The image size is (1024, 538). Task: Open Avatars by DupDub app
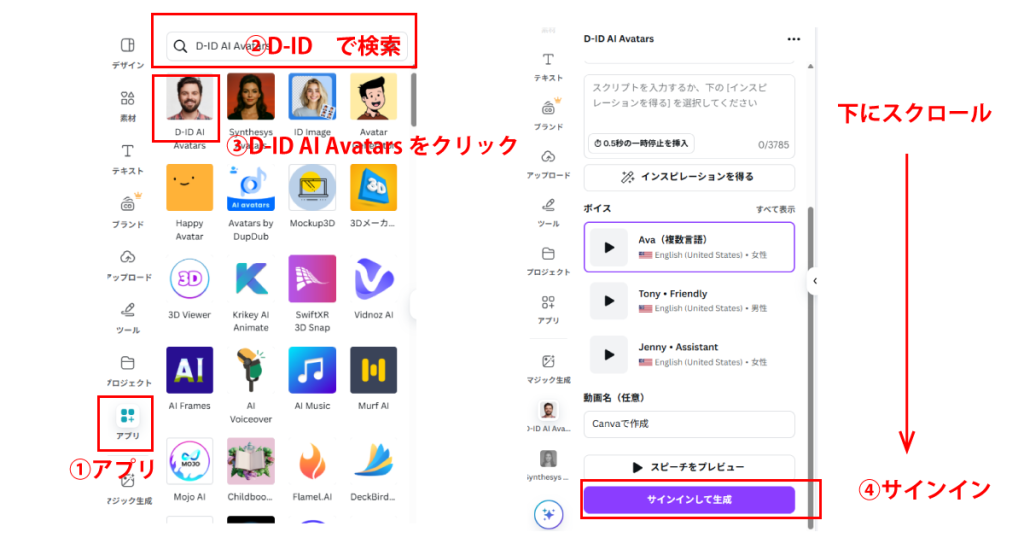[x=251, y=203]
